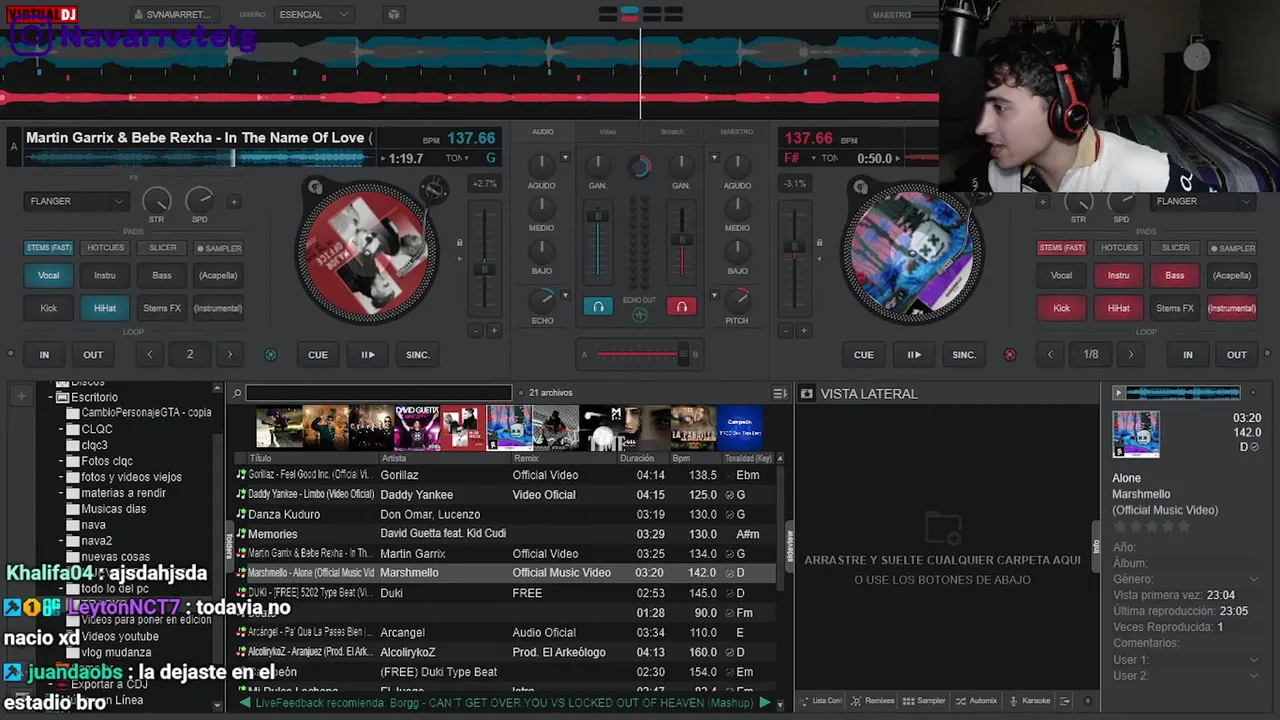
Task: Open the Remixes sideview
Action: [874, 701]
